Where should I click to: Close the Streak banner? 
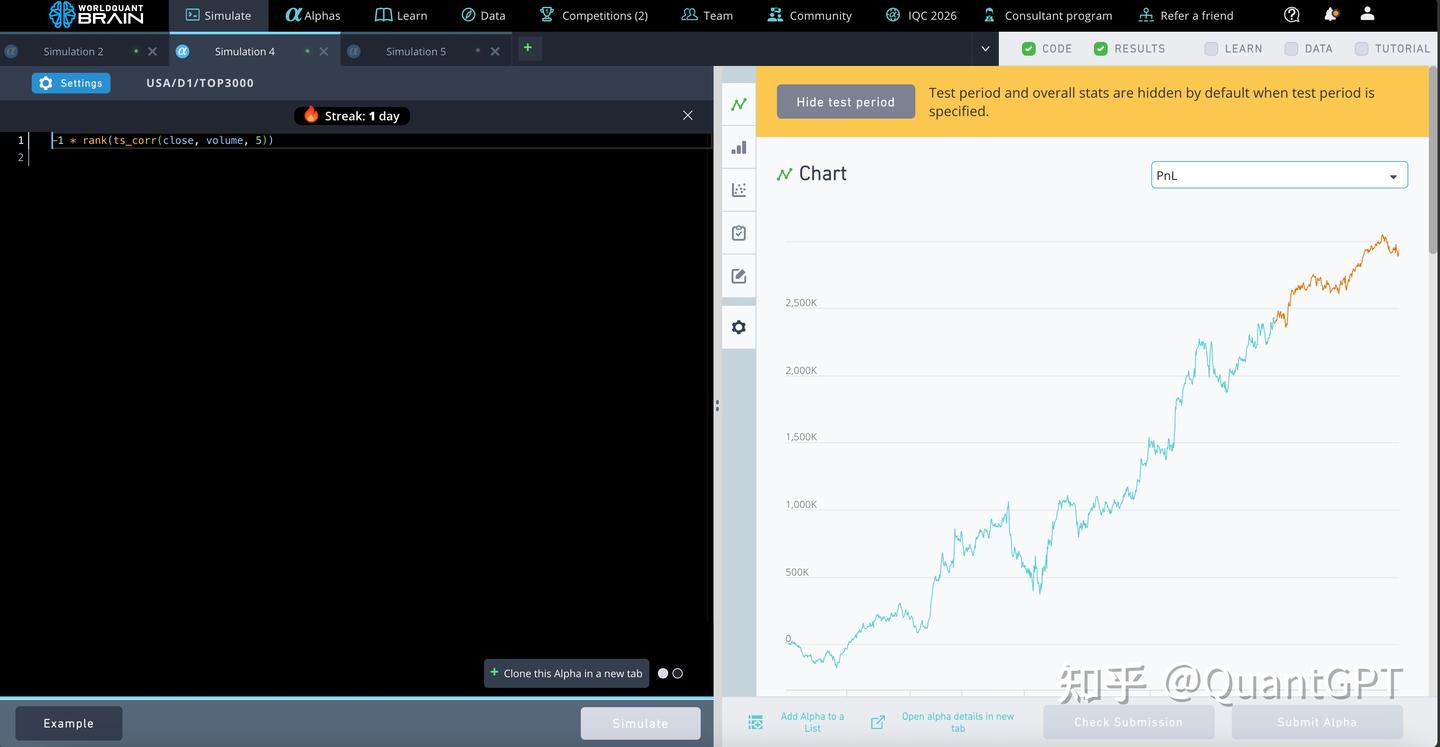(688, 116)
